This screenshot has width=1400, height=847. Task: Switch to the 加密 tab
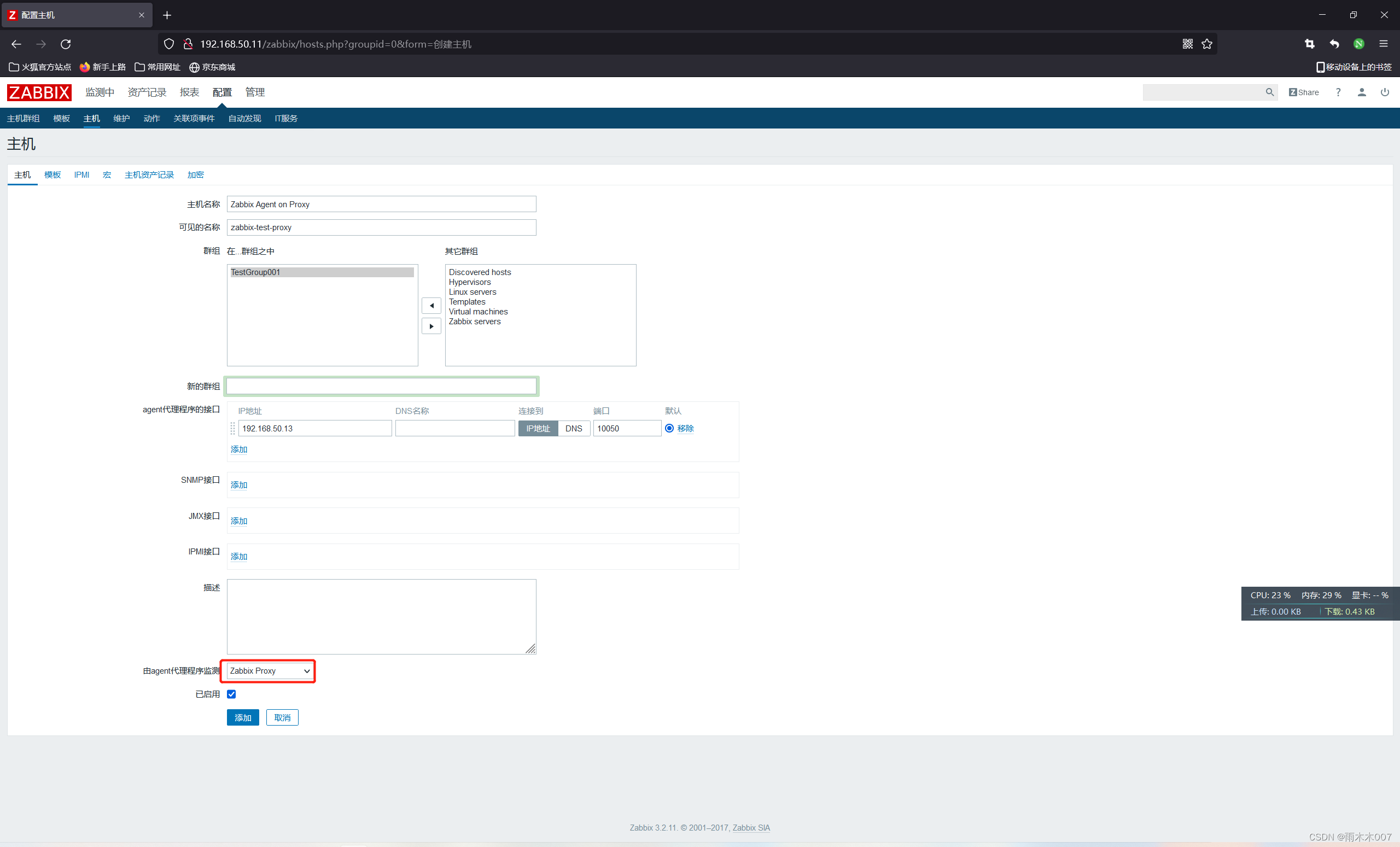point(195,174)
